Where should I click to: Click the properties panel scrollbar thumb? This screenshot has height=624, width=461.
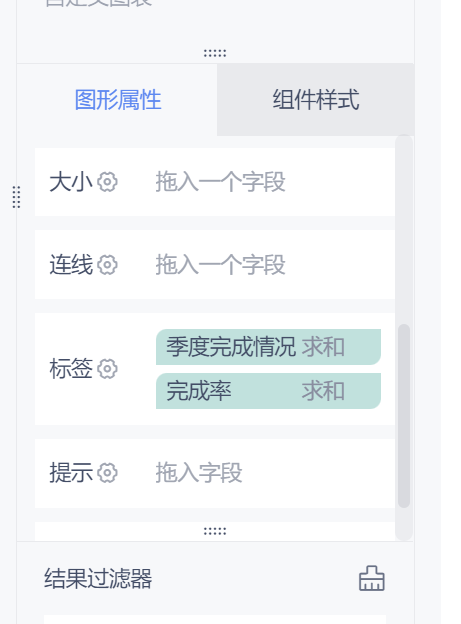click(x=404, y=416)
